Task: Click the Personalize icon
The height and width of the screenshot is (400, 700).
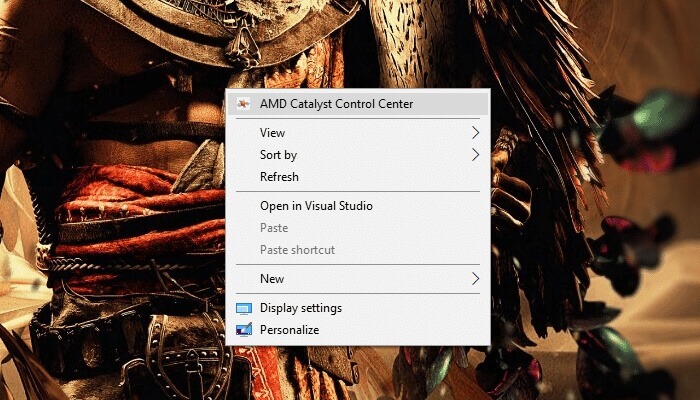Action: click(244, 329)
